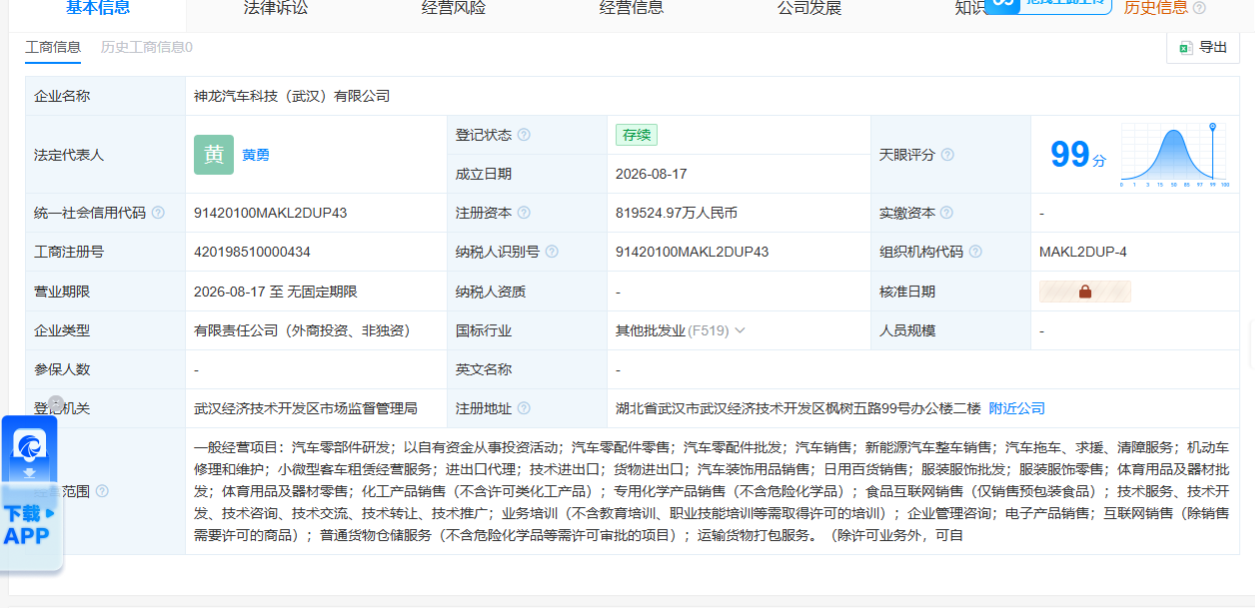Click the Tianyancha app logo in floating widget
Screen dimensions: 1255x608
coord(29,446)
